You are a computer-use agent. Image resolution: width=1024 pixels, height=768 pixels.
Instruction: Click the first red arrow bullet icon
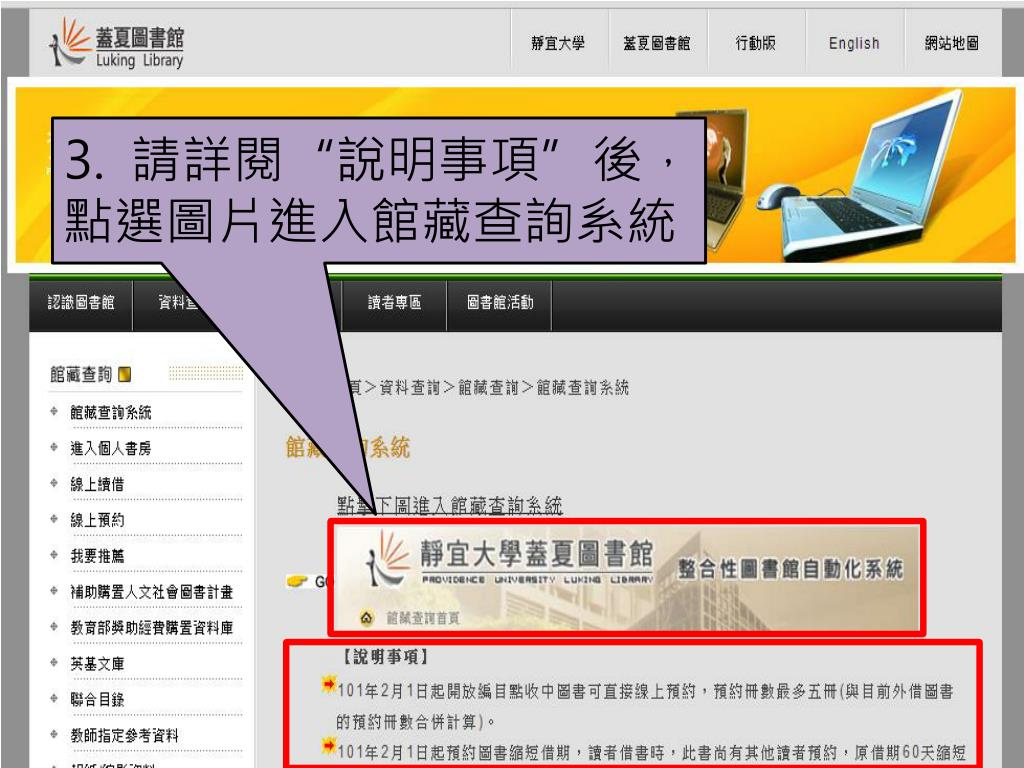point(329,684)
